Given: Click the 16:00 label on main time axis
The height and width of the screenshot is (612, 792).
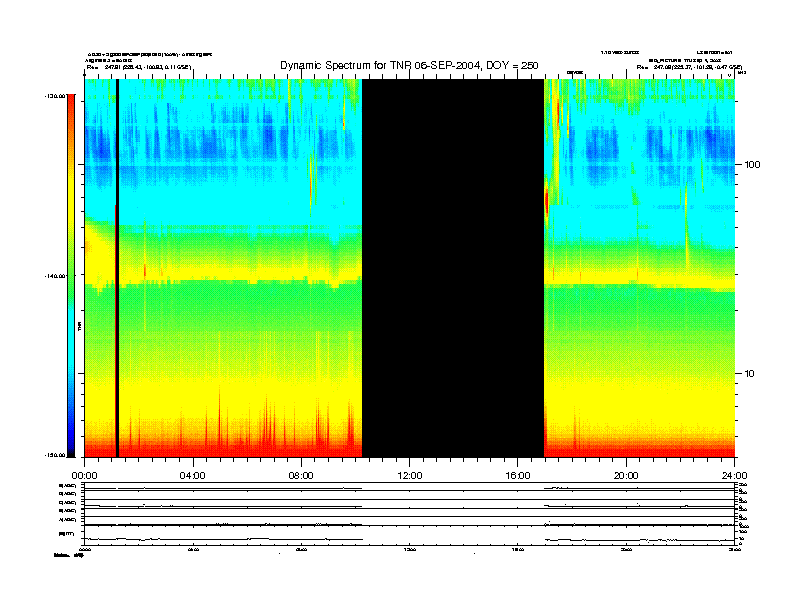Looking at the screenshot, I should (518, 476).
